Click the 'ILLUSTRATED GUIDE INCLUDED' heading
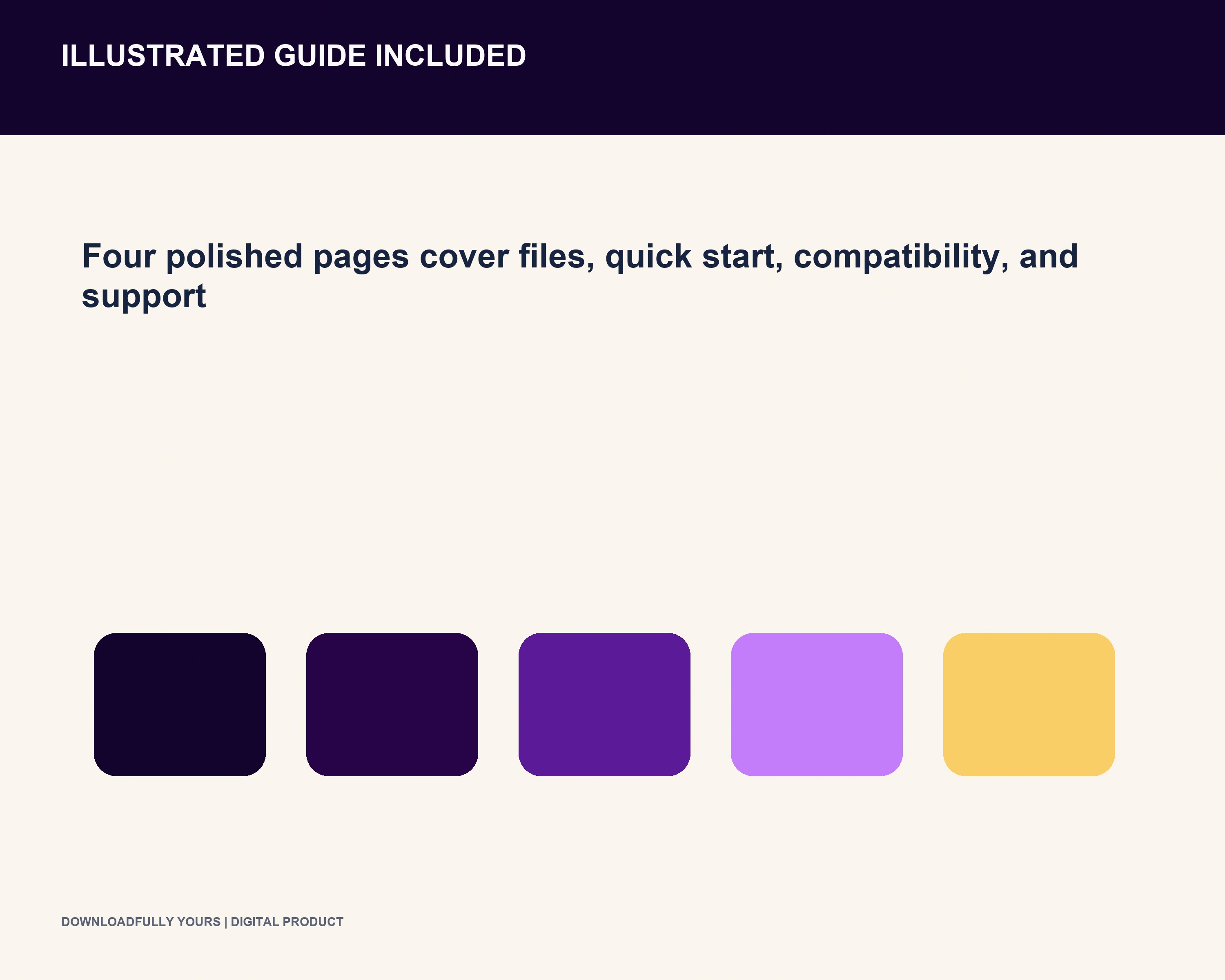Viewport: 1225px width, 980px height. 294,56
